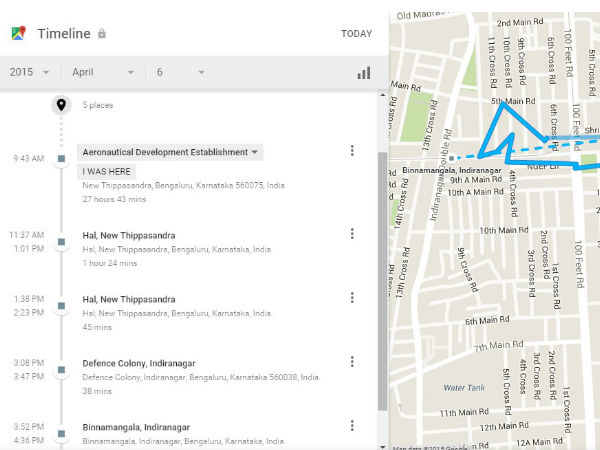
Task: Open three-dot menu for Defence Colony, Indiranagar
Action: tap(352, 362)
